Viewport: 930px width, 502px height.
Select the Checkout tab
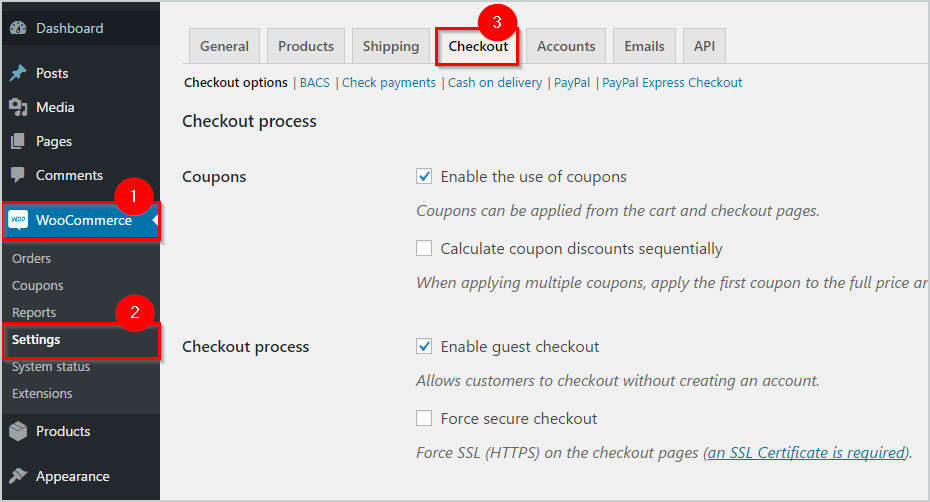478,46
